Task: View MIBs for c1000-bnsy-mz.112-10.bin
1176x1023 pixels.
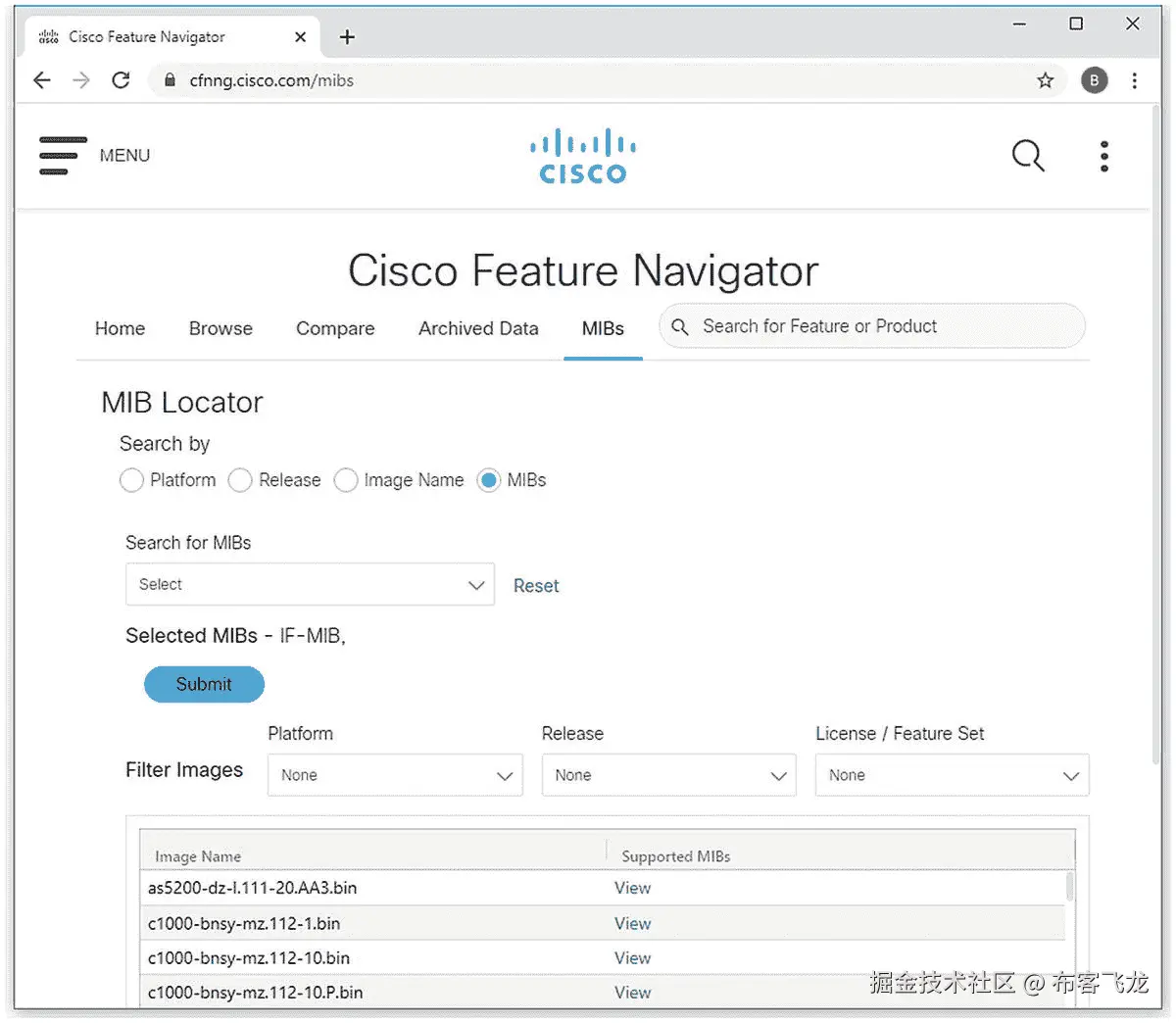Action: (x=632, y=957)
